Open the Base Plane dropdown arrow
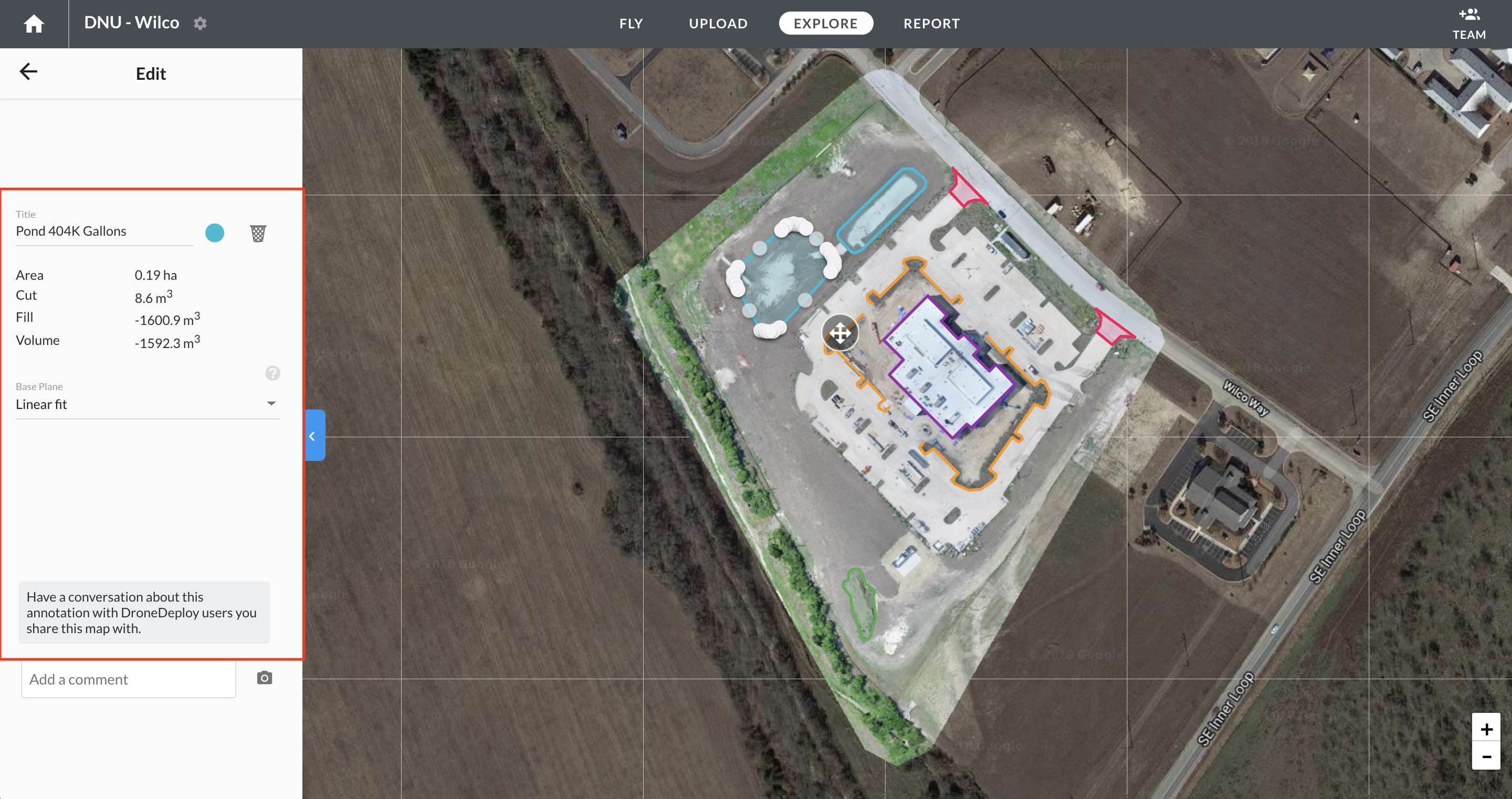This screenshot has height=799, width=1512. tap(271, 403)
